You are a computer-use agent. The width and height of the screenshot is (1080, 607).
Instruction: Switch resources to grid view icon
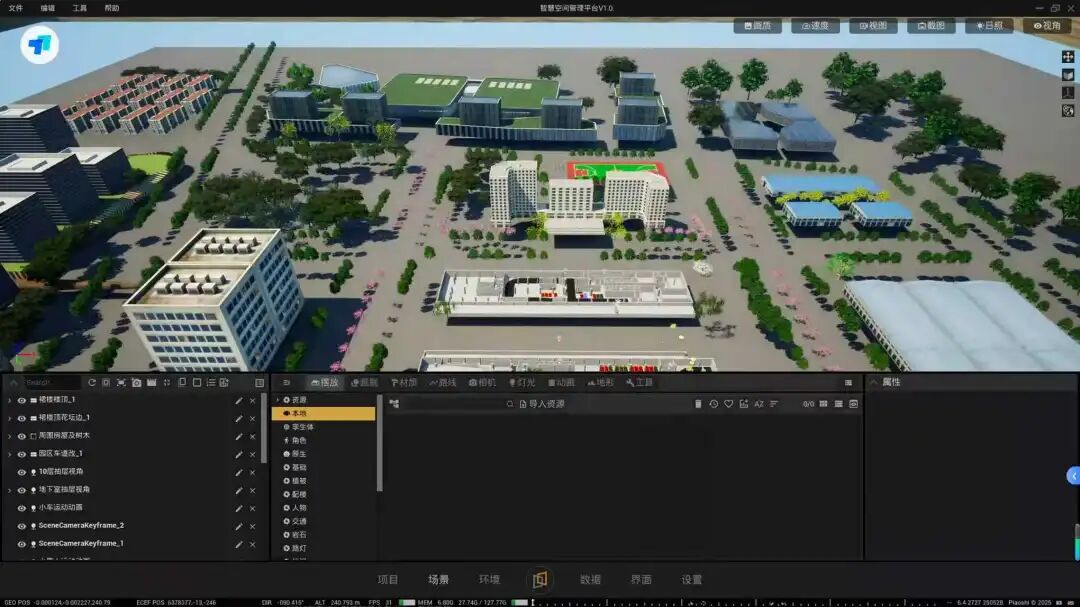(824, 404)
